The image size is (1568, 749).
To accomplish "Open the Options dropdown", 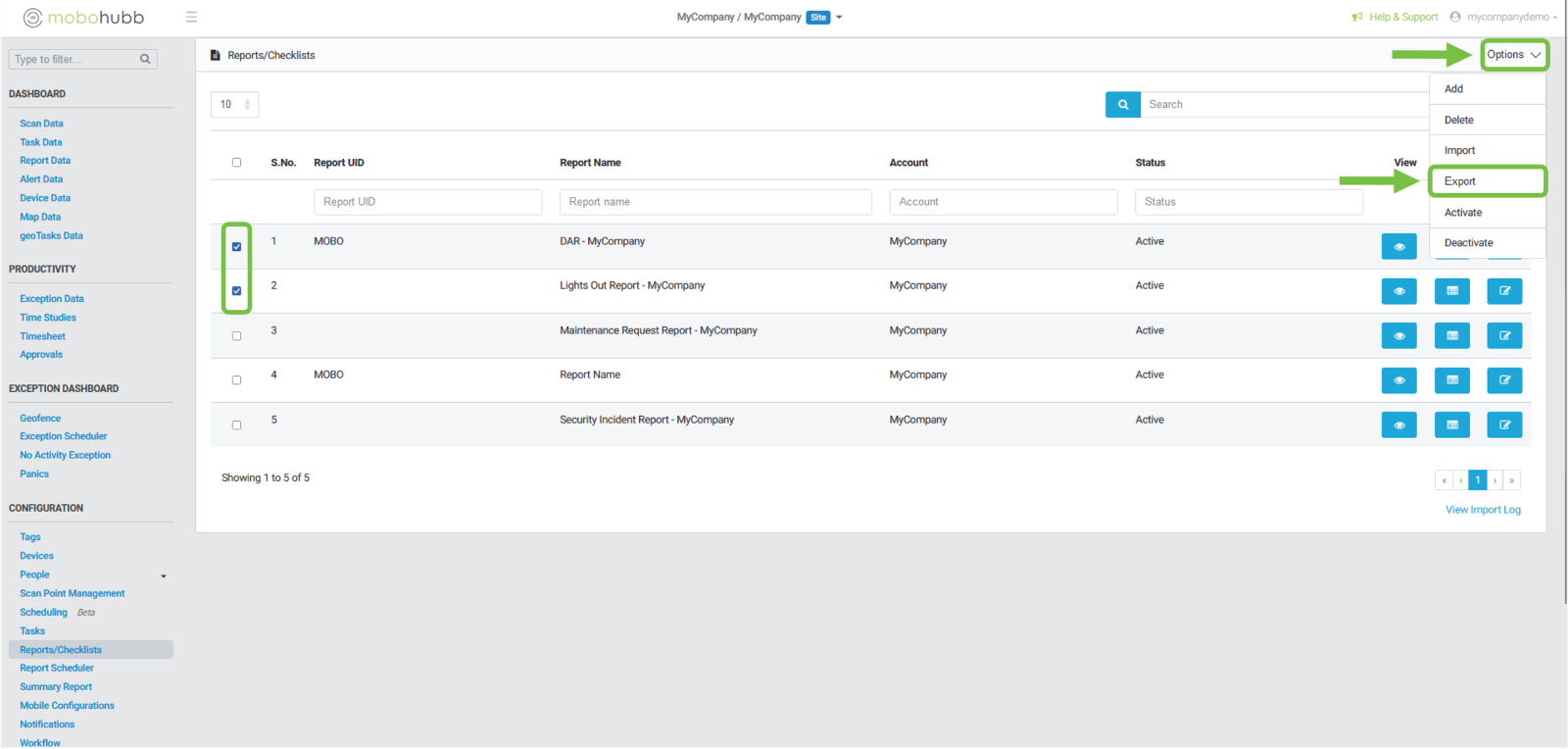I will [x=1513, y=55].
